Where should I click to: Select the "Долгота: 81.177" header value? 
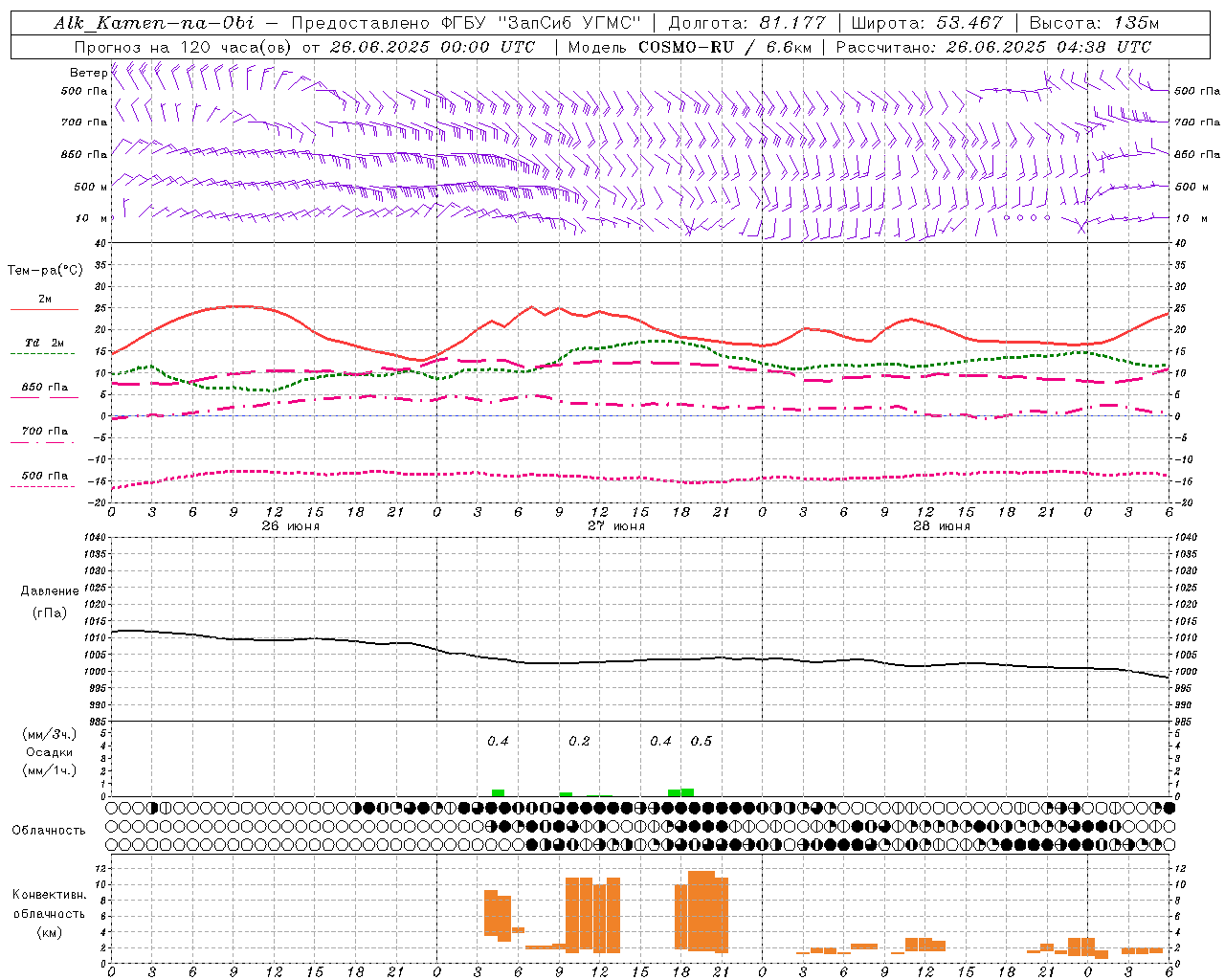(x=746, y=23)
